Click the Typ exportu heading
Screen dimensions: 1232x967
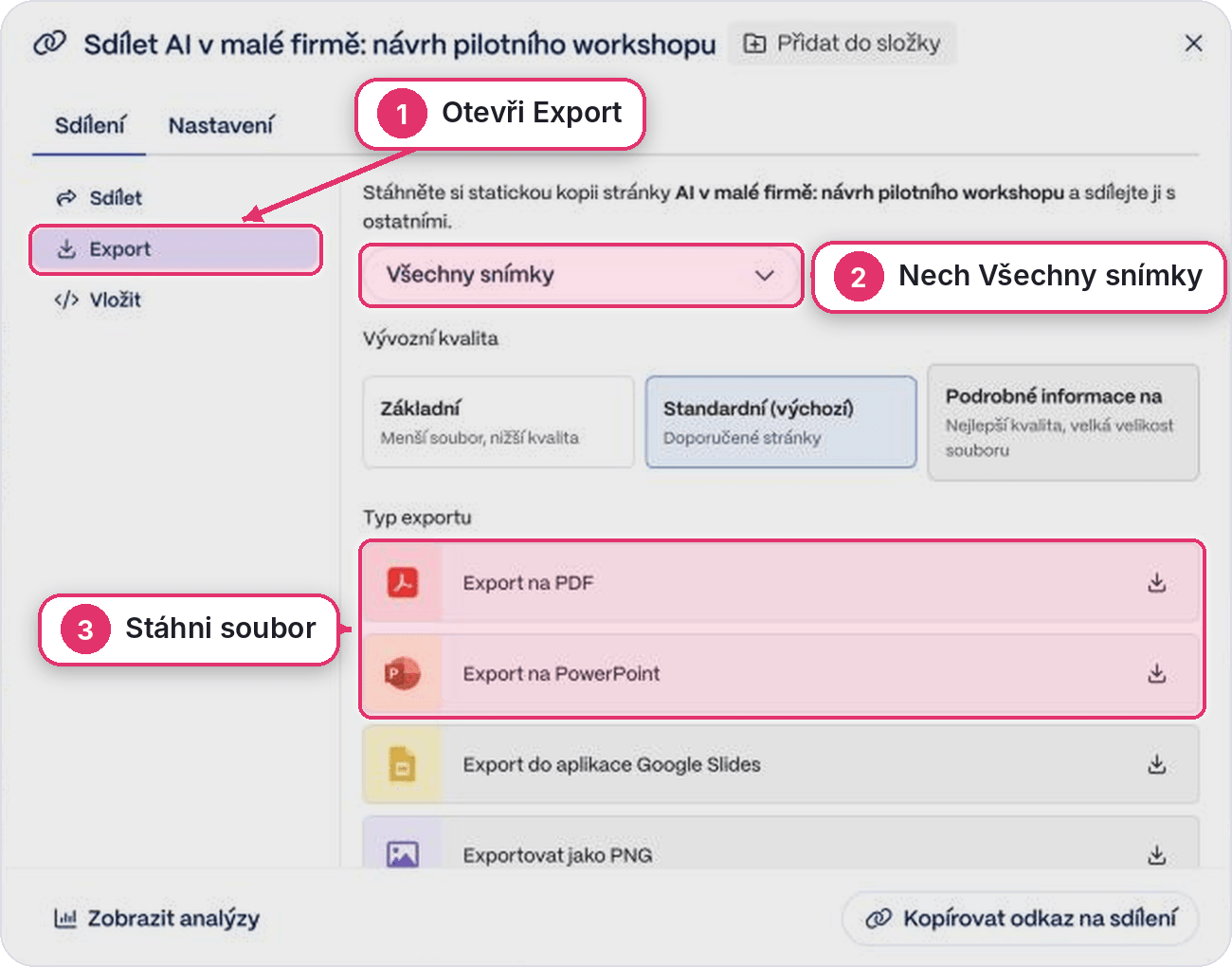tap(417, 518)
